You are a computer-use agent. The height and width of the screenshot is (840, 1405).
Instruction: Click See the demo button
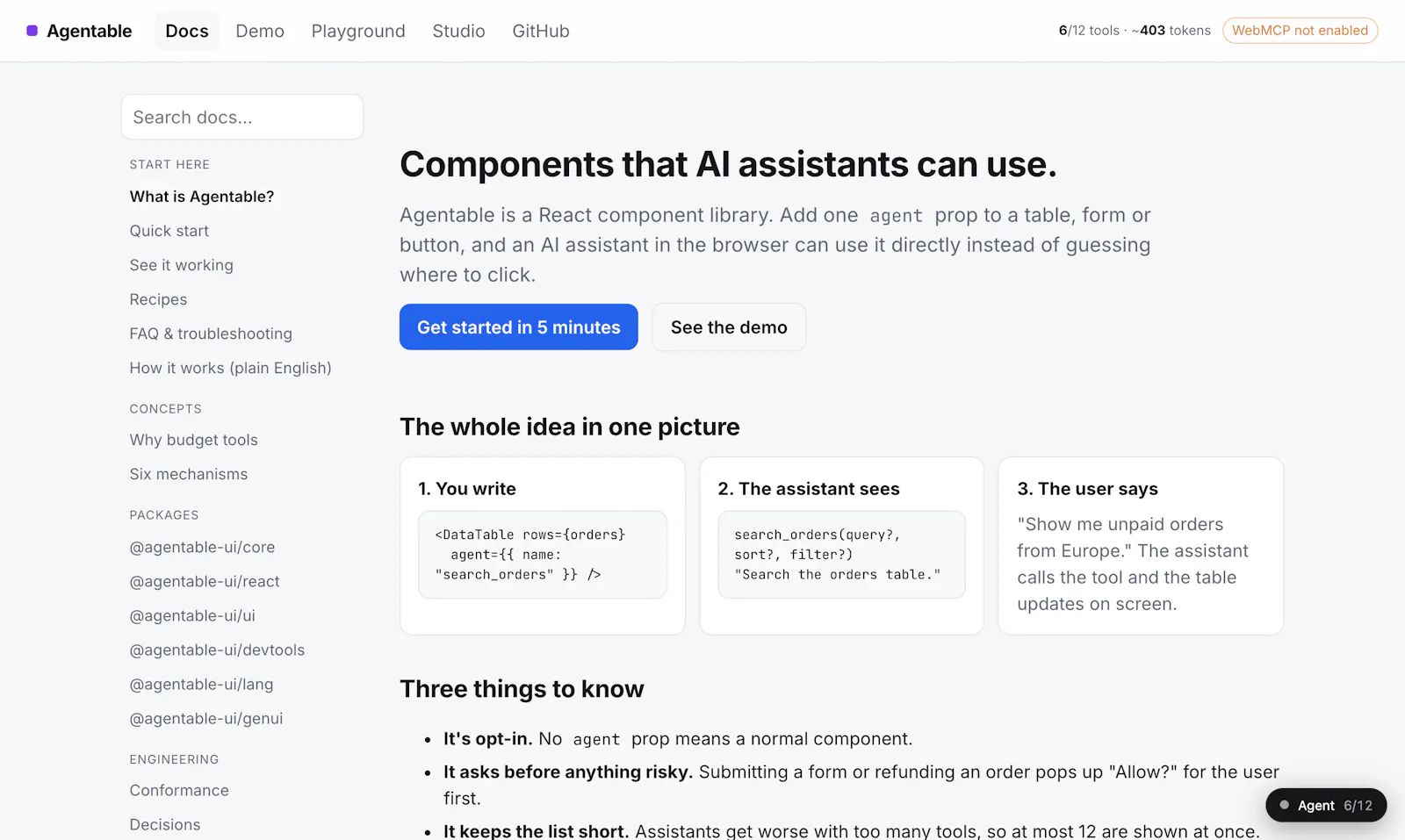pos(729,327)
